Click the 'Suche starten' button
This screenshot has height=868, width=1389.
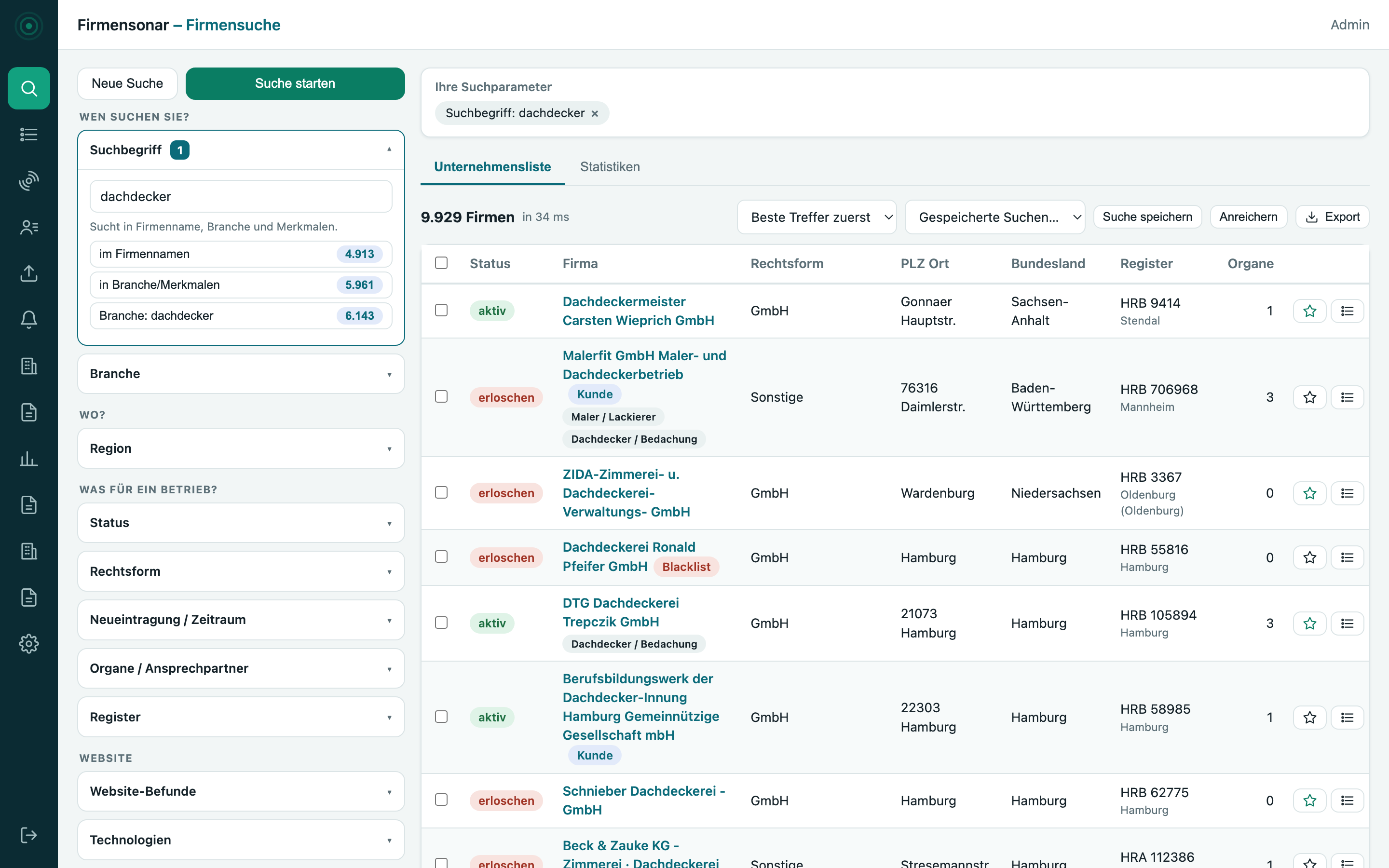(x=295, y=83)
